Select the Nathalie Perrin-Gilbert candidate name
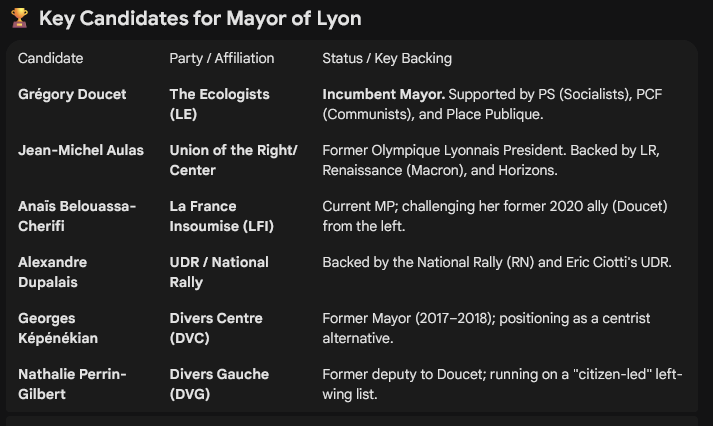 tap(74, 384)
